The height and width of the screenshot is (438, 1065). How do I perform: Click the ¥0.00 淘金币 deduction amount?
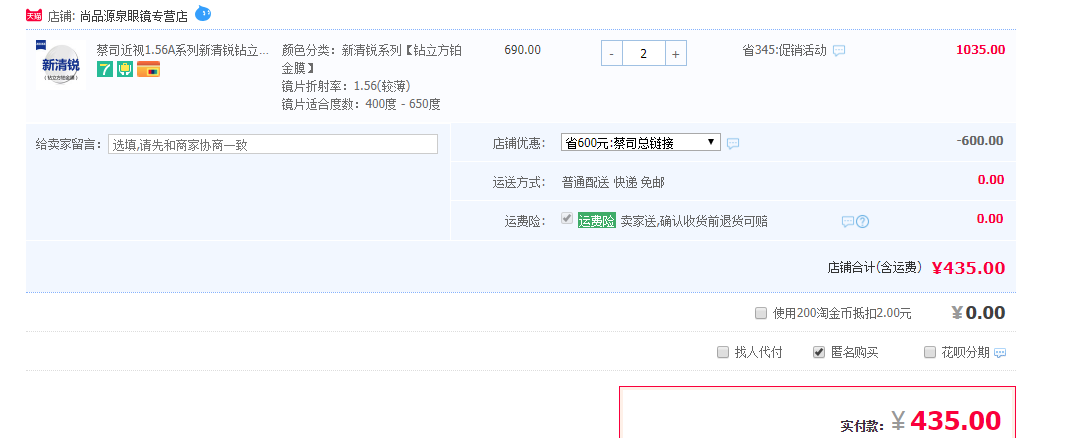tap(978, 312)
